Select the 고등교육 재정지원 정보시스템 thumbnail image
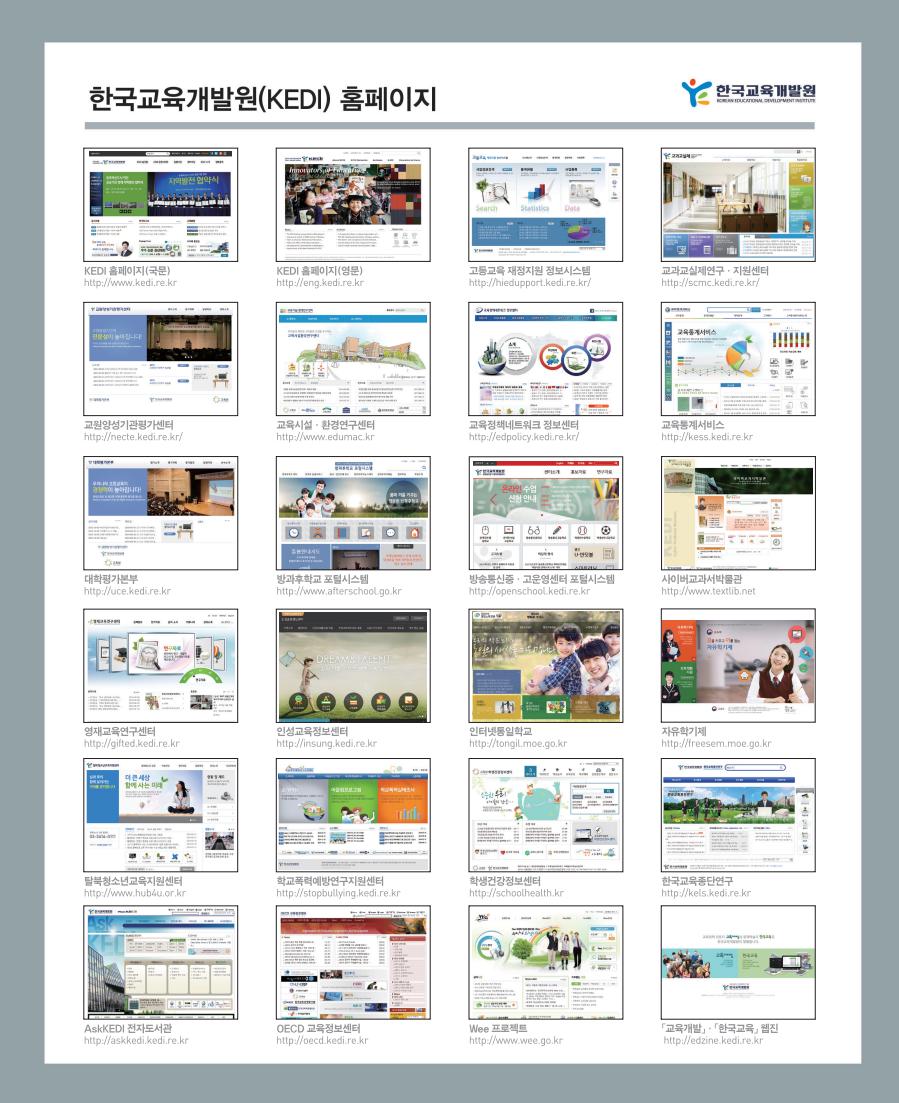Viewport: 899px width, 1103px height. (x=546, y=205)
